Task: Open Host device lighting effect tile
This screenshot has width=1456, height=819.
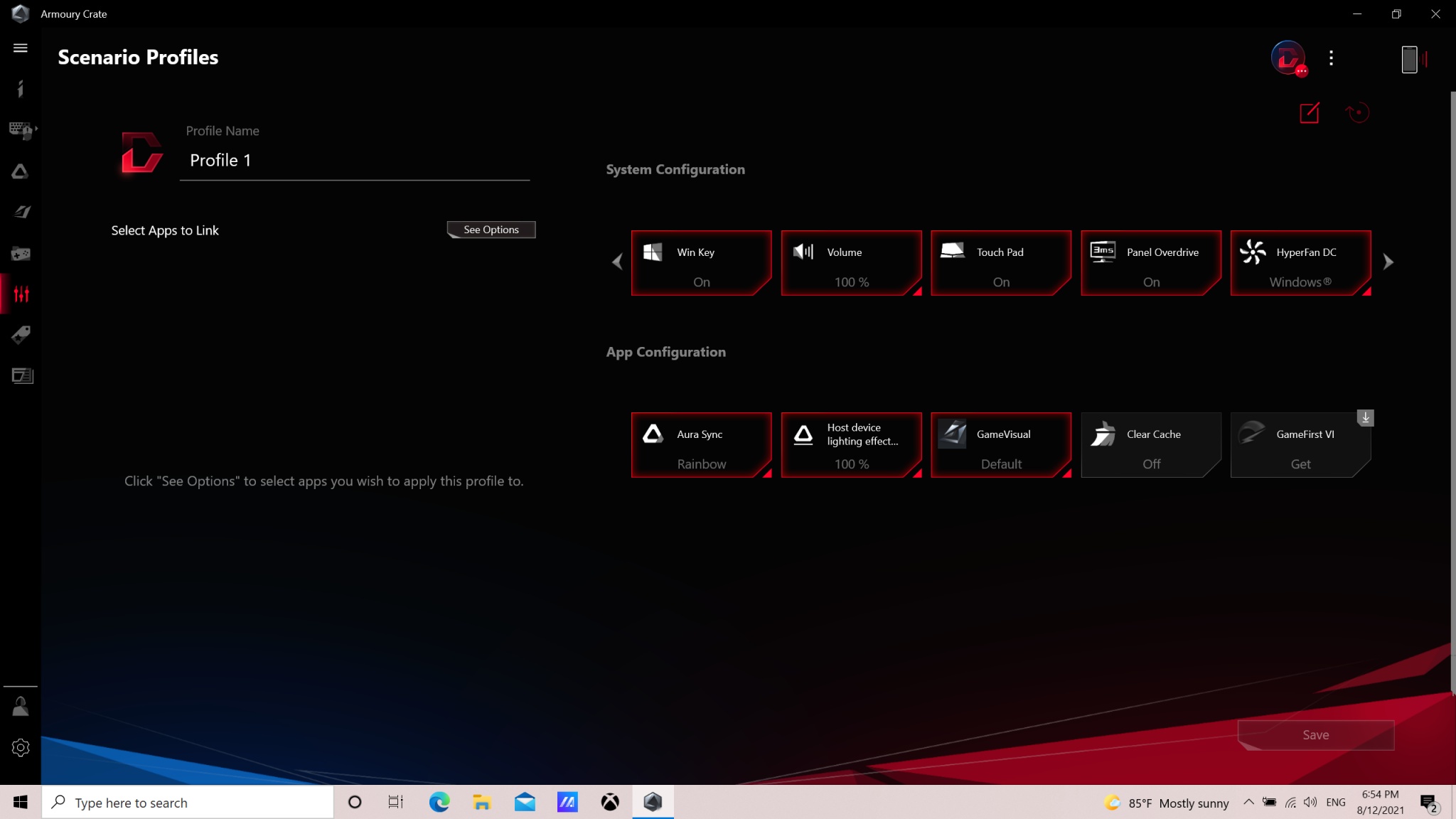Action: 851,445
